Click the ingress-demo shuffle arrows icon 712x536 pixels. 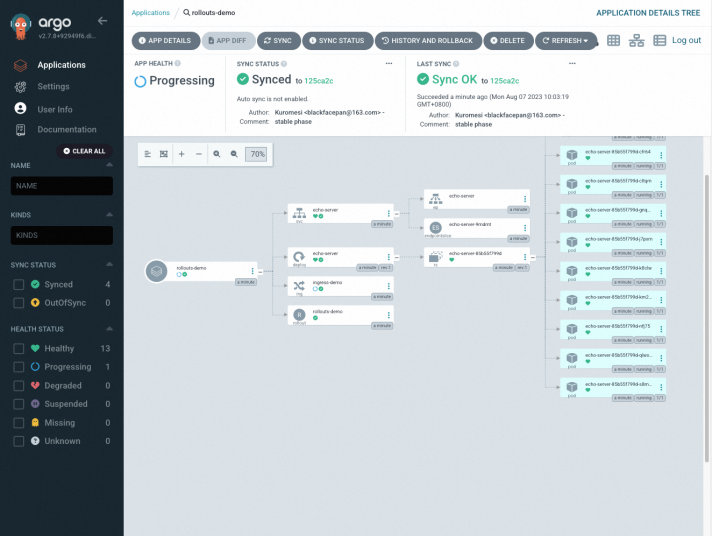[299, 286]
